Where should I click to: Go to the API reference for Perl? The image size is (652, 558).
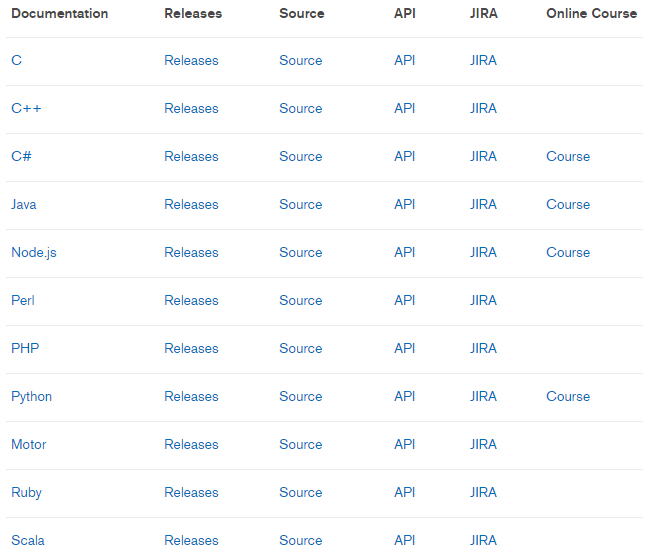coord(405,301)
